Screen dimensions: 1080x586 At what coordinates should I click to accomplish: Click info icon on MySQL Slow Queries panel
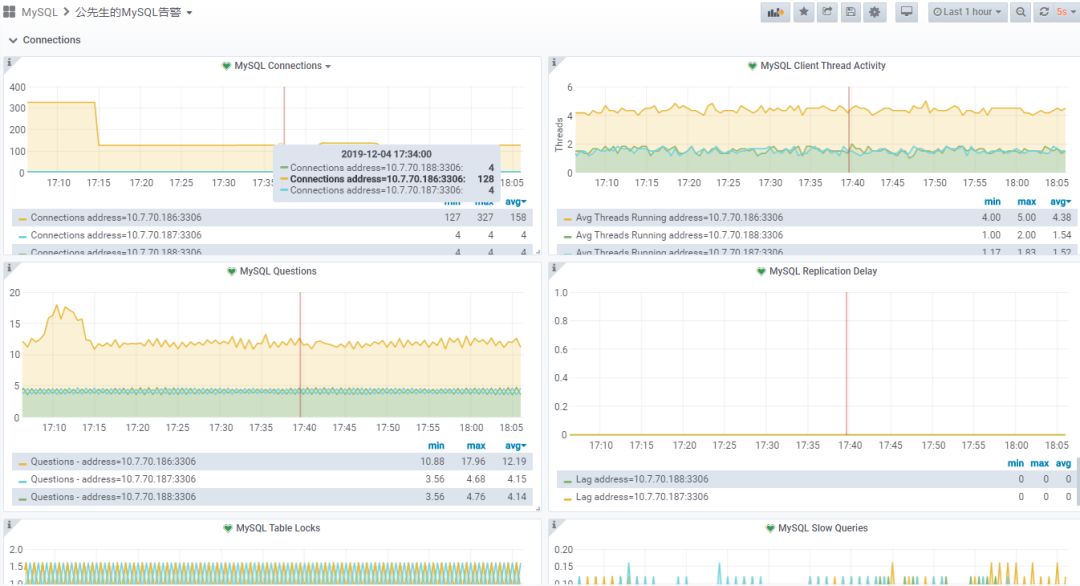pos(553,525)
